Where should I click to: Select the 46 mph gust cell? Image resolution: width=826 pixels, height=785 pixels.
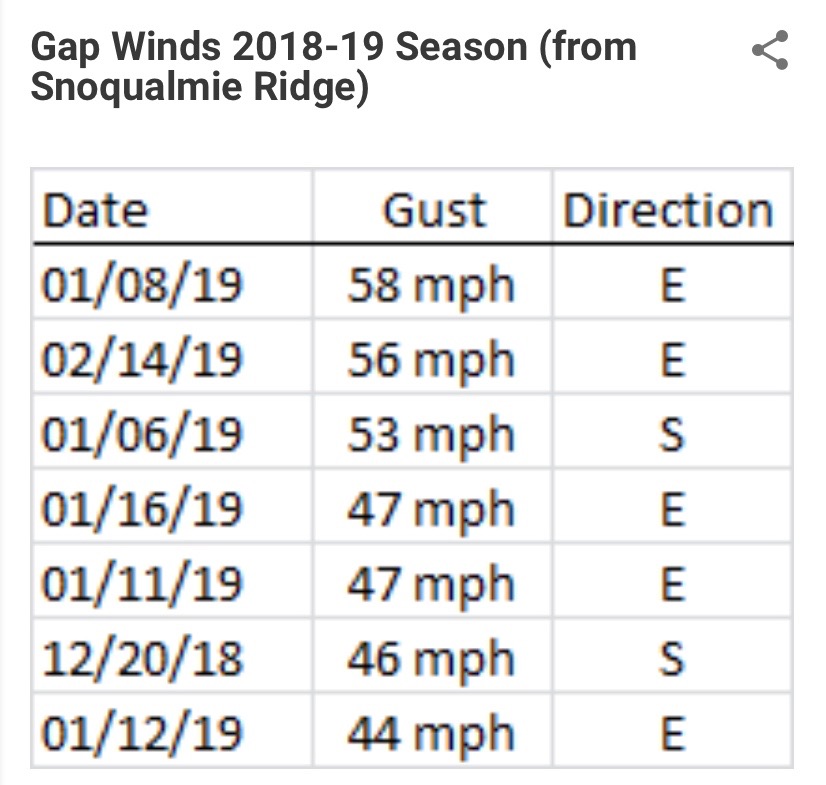click(431, 659)
